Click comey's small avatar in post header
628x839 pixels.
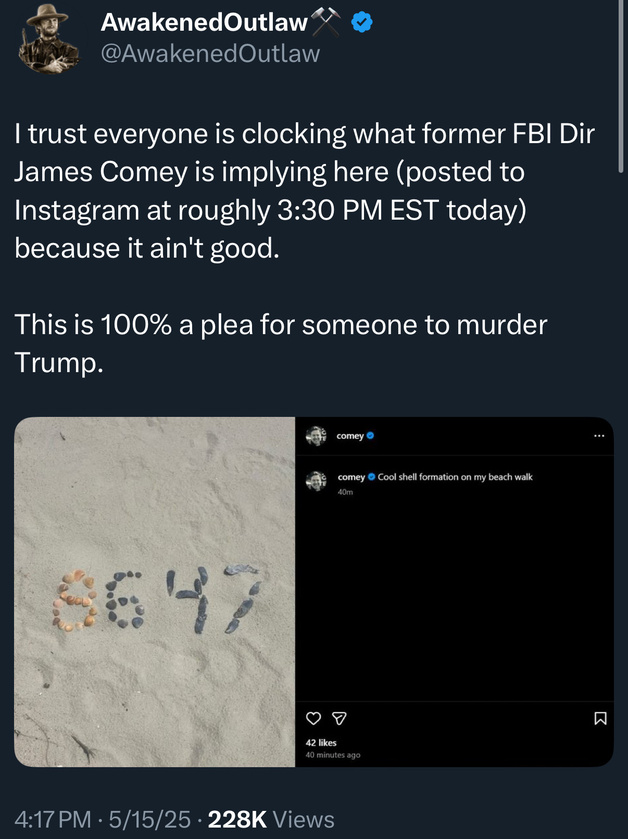316,436
